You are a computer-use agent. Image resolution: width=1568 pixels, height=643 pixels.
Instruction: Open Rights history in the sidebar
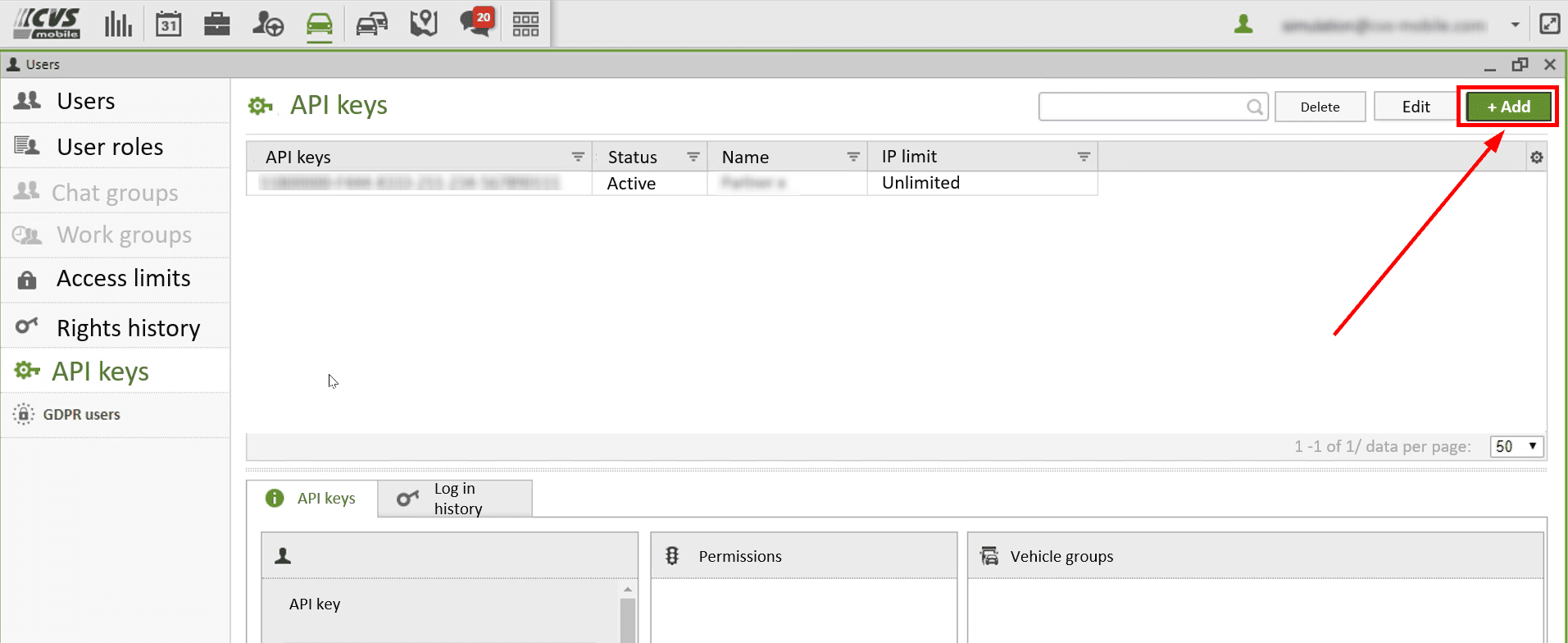click(x=116, y=327)
